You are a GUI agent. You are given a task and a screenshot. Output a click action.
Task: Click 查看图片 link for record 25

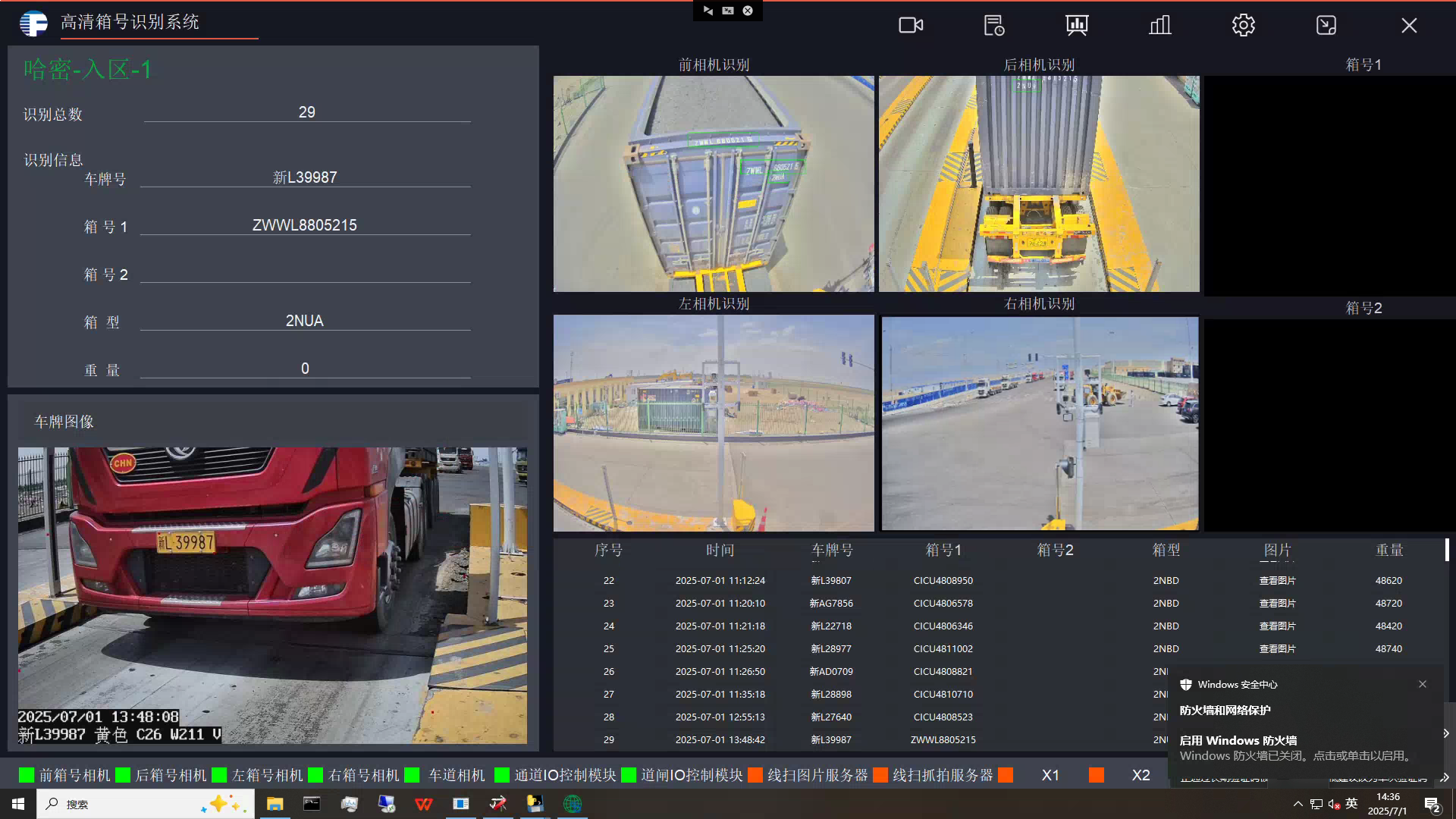tap(1277, 649)
